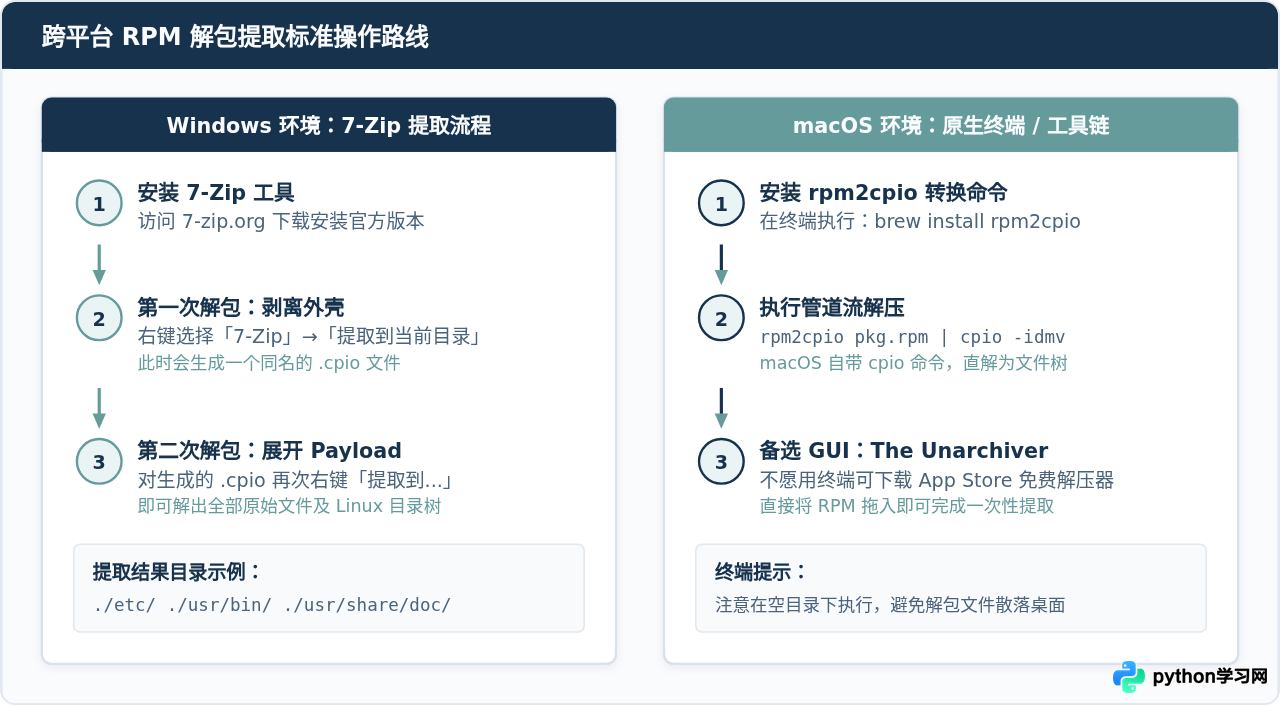Click the line "对生成的 .cpio 再次右键「提取到...」"
1280x706 pixels.
tap(296, 479)
